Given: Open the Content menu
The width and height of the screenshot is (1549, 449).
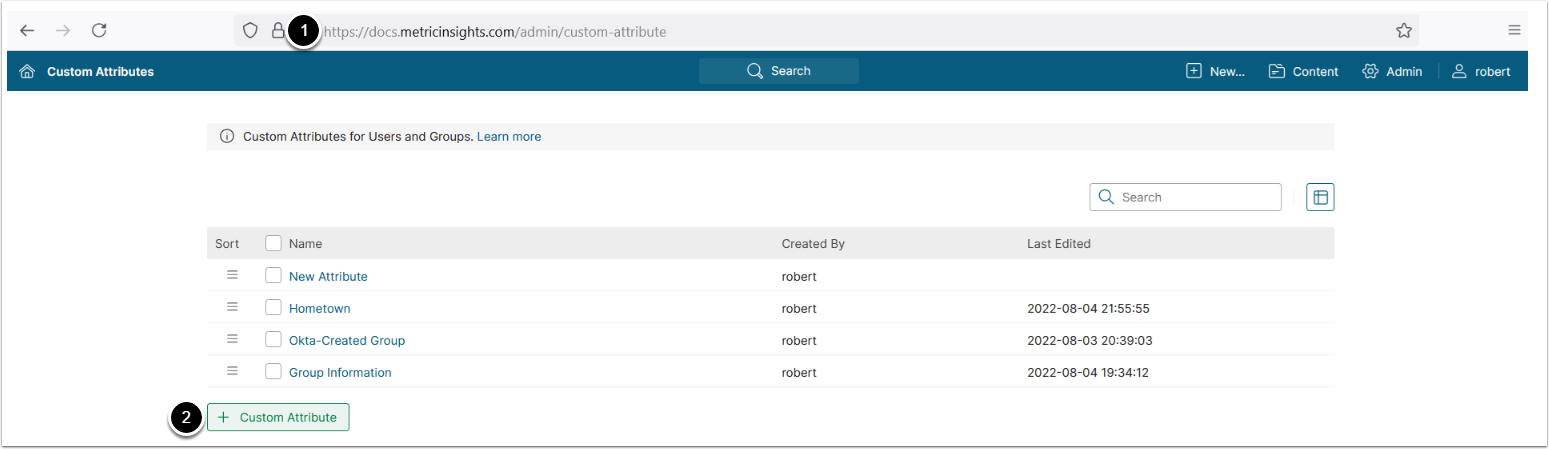Looking at the screenshot, I should point(1303,71).
